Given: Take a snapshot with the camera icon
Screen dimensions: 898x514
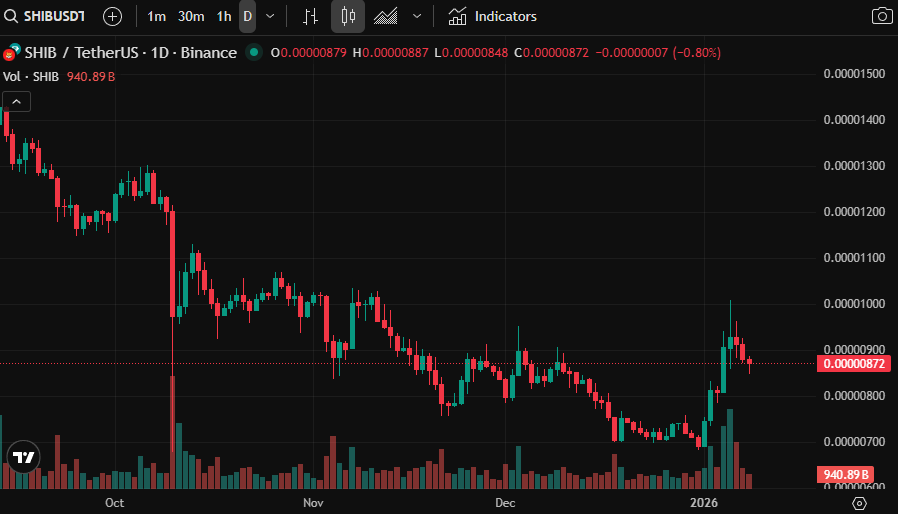Looking at the screenshot, I should [881, 16].
